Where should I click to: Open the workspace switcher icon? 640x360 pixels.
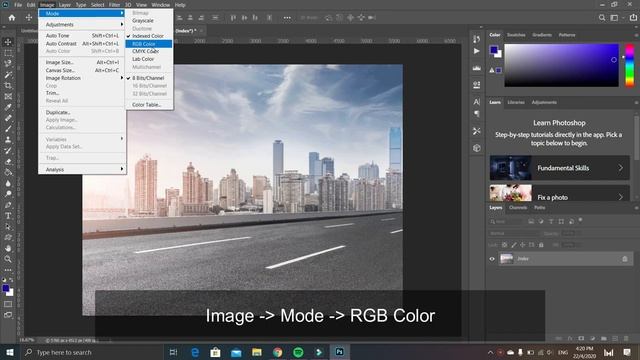614,18
